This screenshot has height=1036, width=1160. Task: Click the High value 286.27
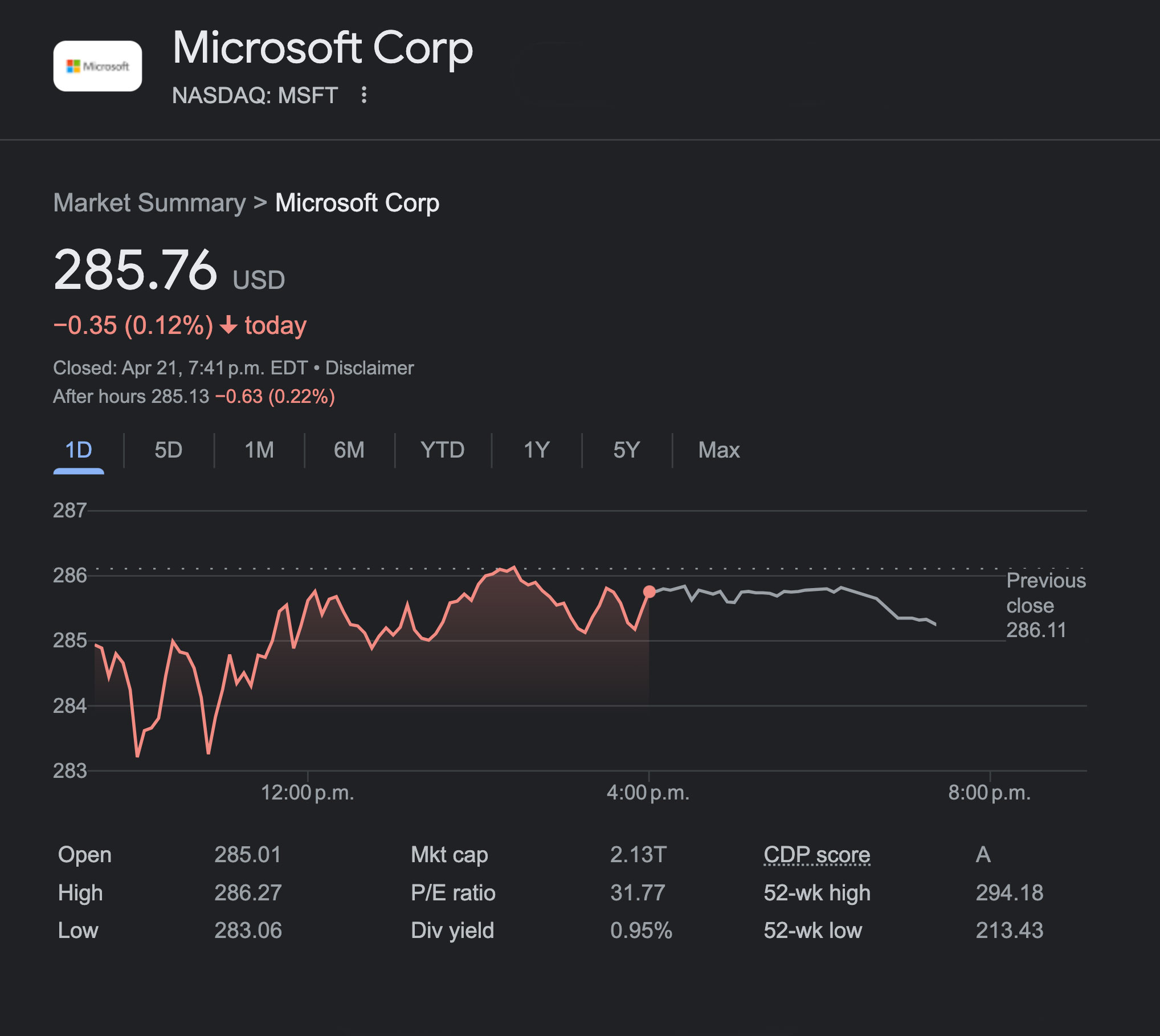[248, 893]
